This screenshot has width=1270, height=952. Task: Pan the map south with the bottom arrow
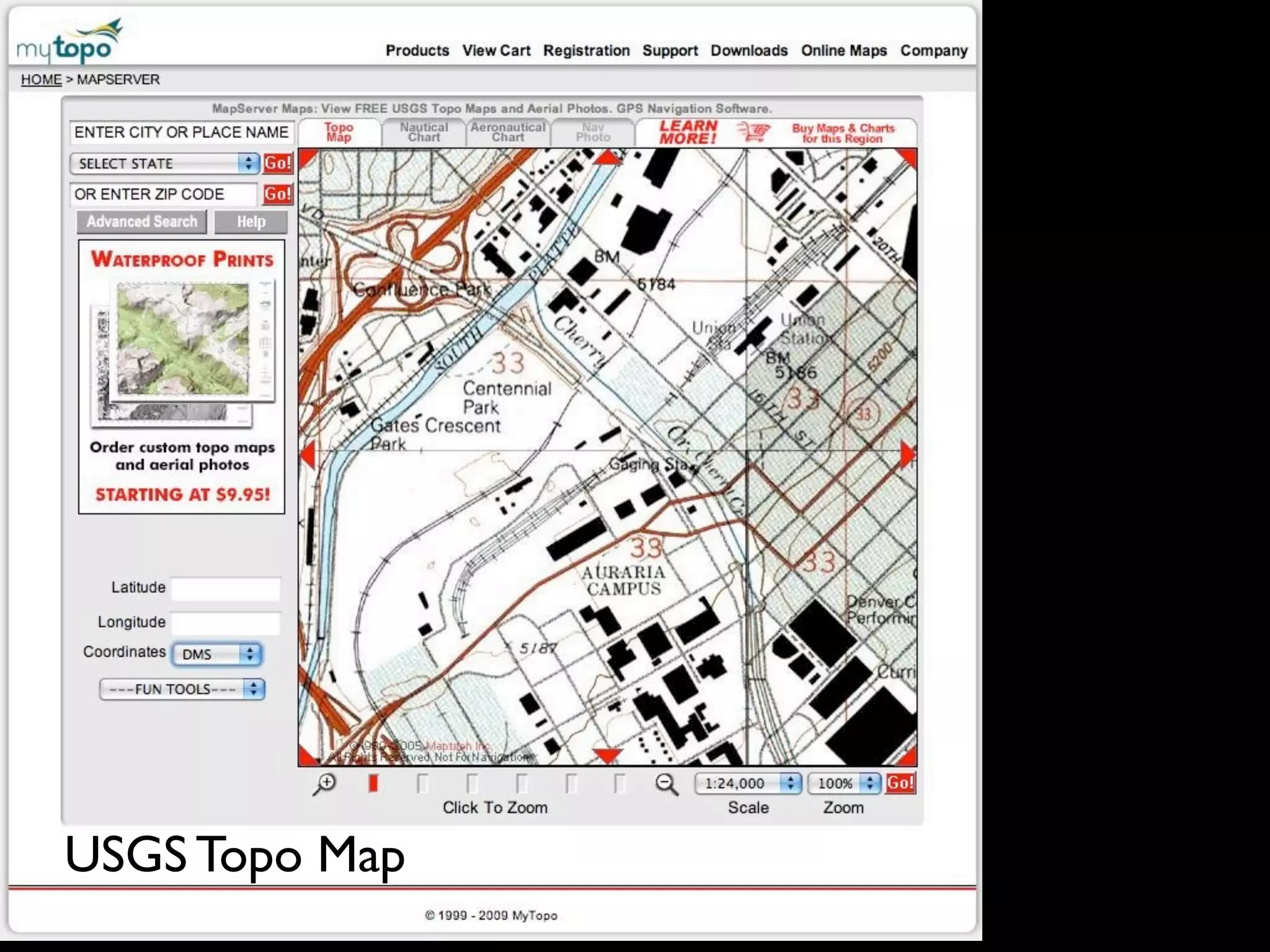607,757
